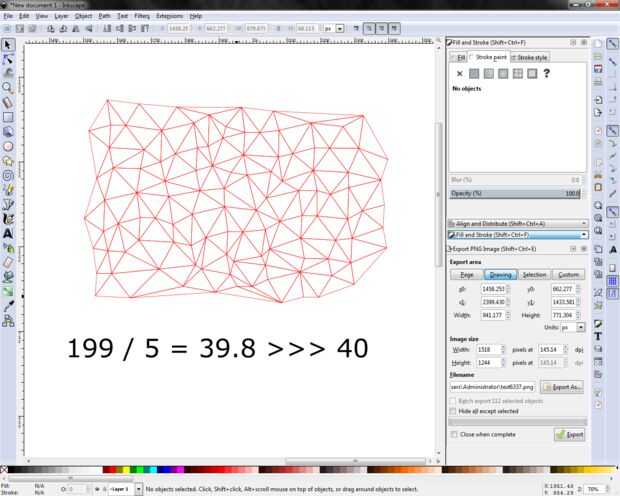This screenshot has width=620, height=496.
Task: Toggle current layer visibility in status bar
Action: click(97, 489)
